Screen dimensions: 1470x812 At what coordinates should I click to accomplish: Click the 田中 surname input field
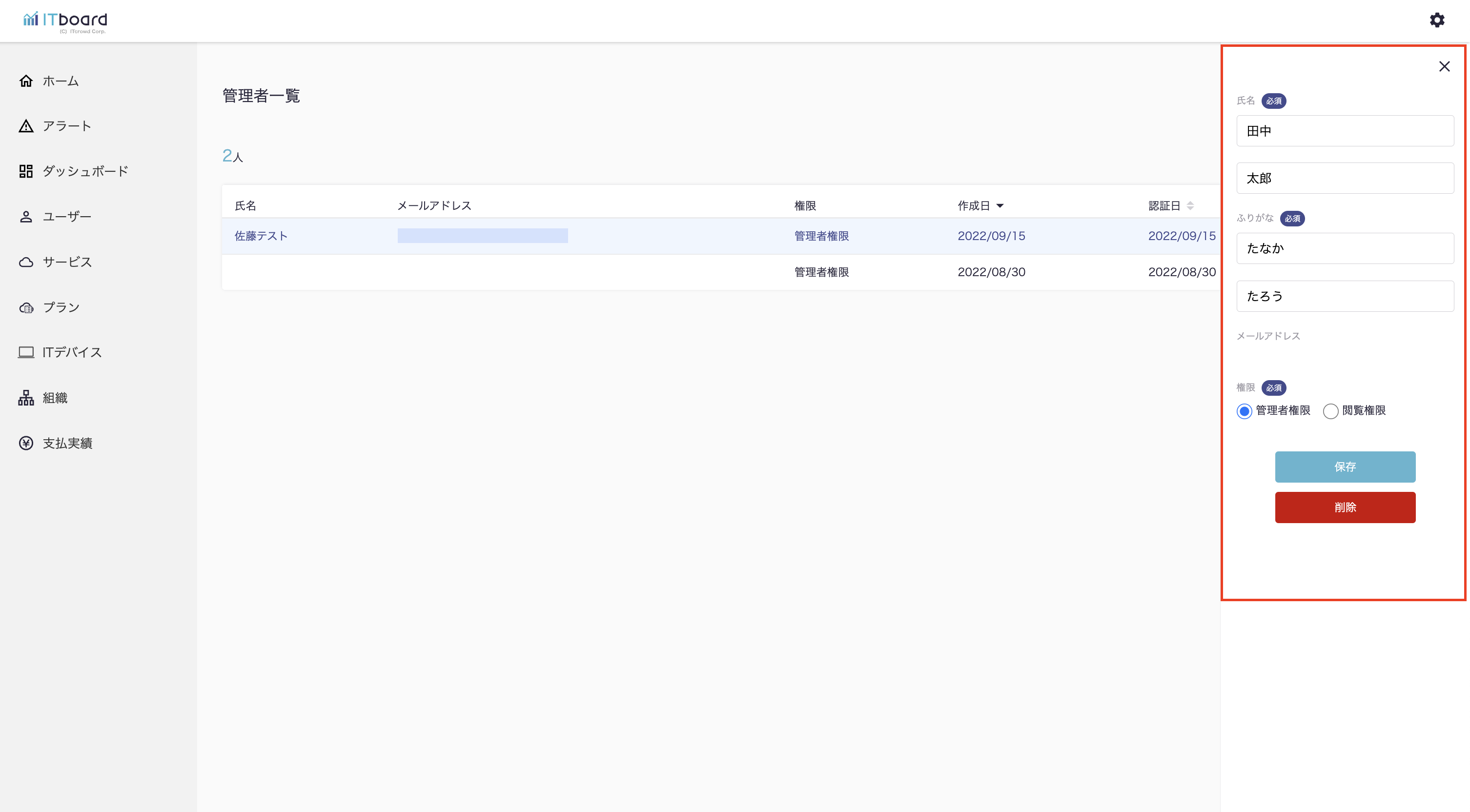(1345, 131)
